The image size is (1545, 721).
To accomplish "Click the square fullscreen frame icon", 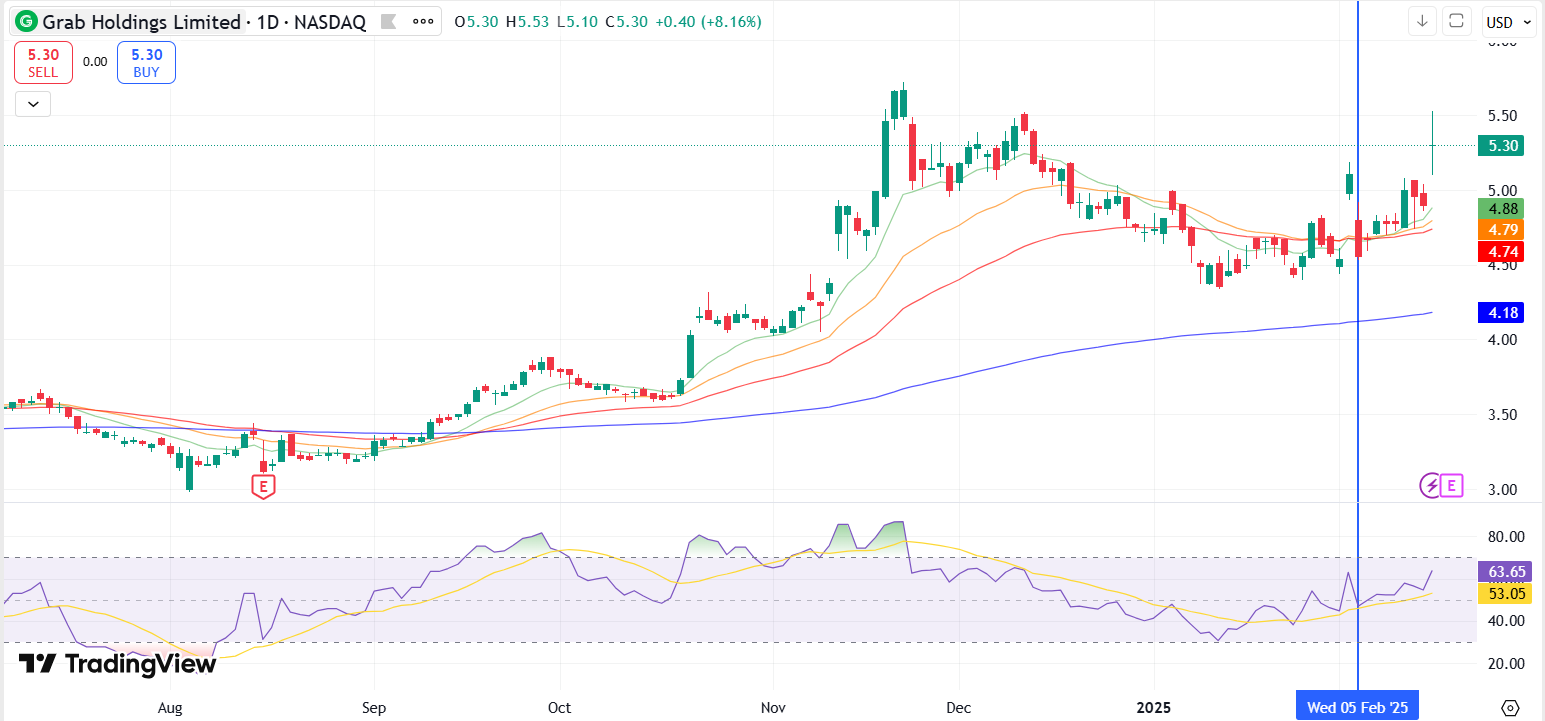I will [1457, 21].
